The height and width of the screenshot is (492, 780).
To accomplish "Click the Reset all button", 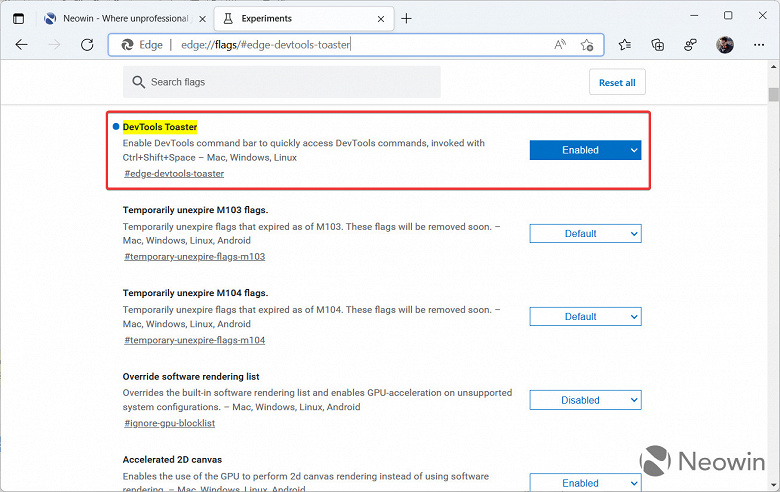I will (x=617, y=82).
